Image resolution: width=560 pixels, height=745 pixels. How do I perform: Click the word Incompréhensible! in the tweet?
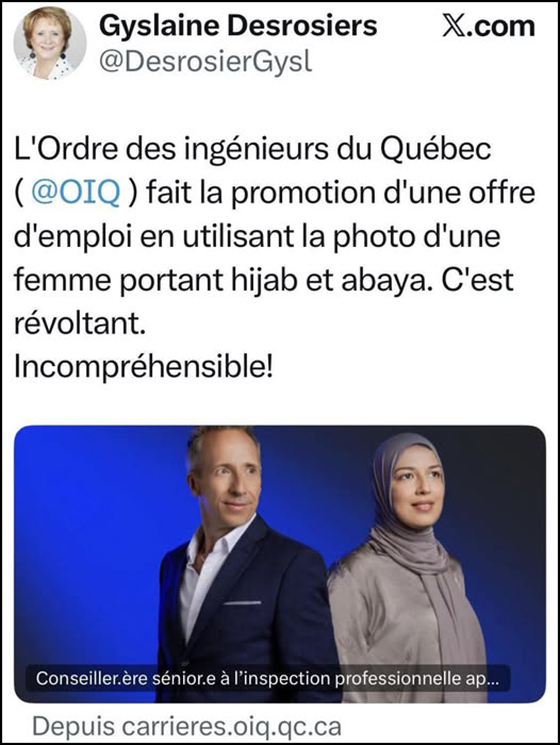click(x=144, y=367)
